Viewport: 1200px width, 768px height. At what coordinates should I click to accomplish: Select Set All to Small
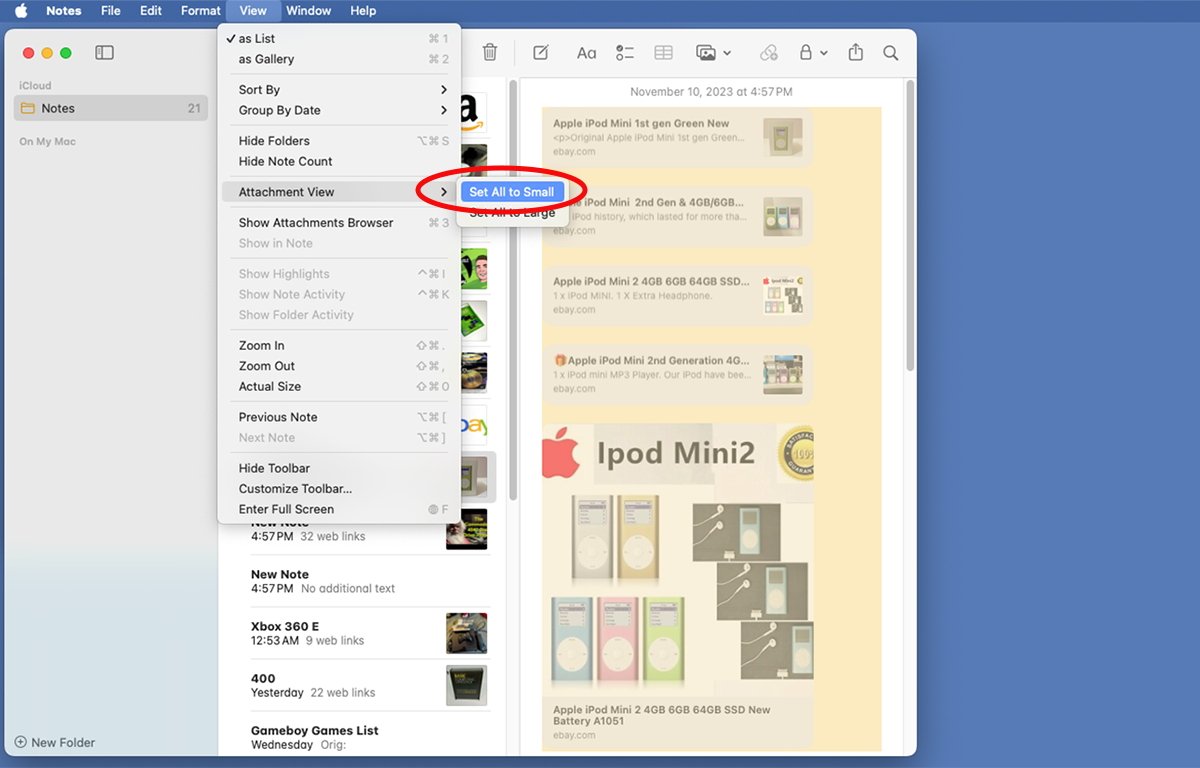tap(511, 192)
